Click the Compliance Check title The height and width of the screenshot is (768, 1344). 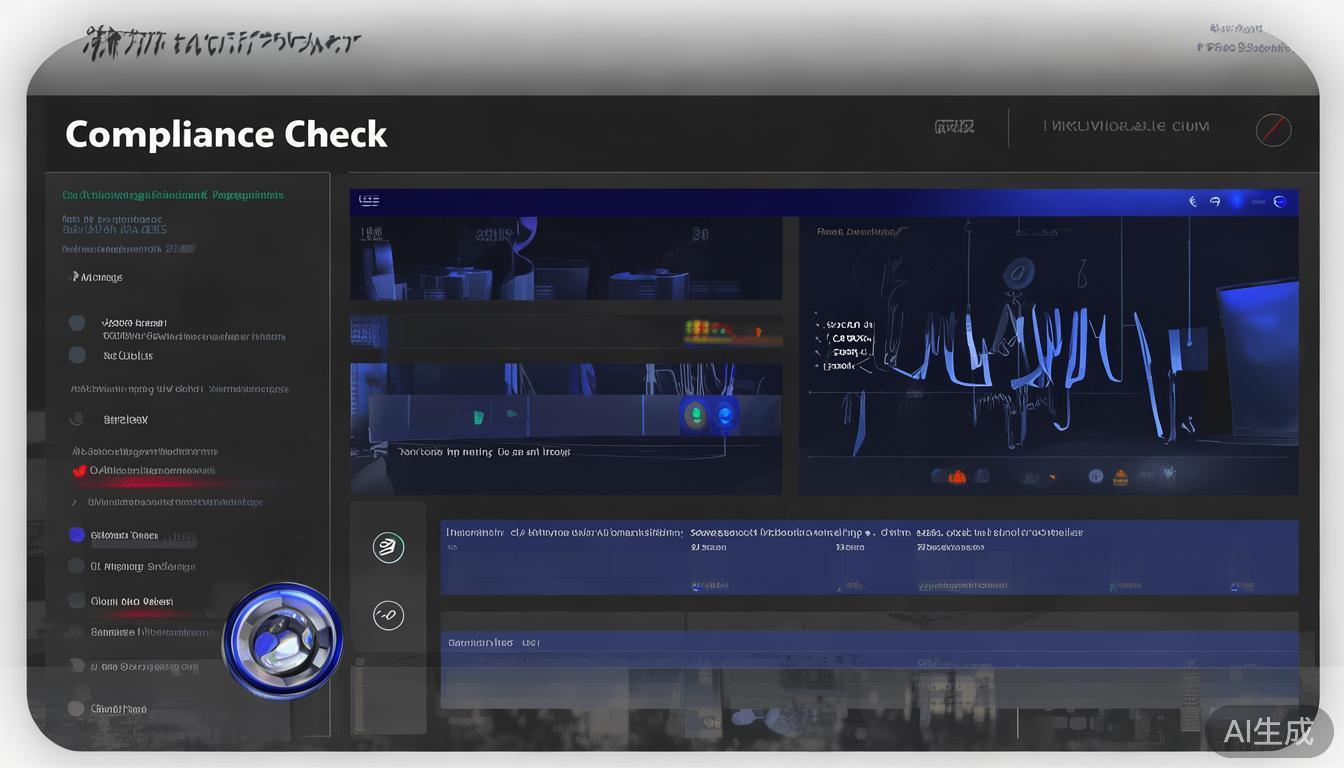click(226, 134)
